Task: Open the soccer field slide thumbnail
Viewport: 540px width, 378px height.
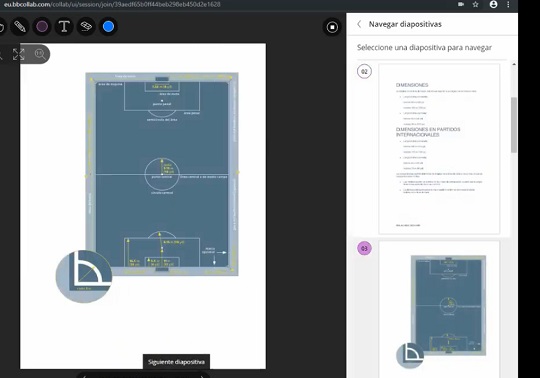Action: pyautogui.click(x=439, y=309)
